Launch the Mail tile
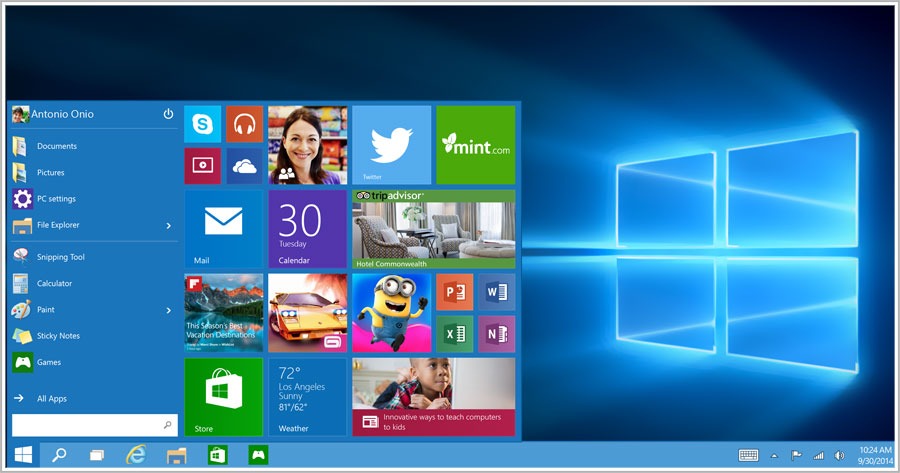The image size is (900, 473). [x=223, y=228]
